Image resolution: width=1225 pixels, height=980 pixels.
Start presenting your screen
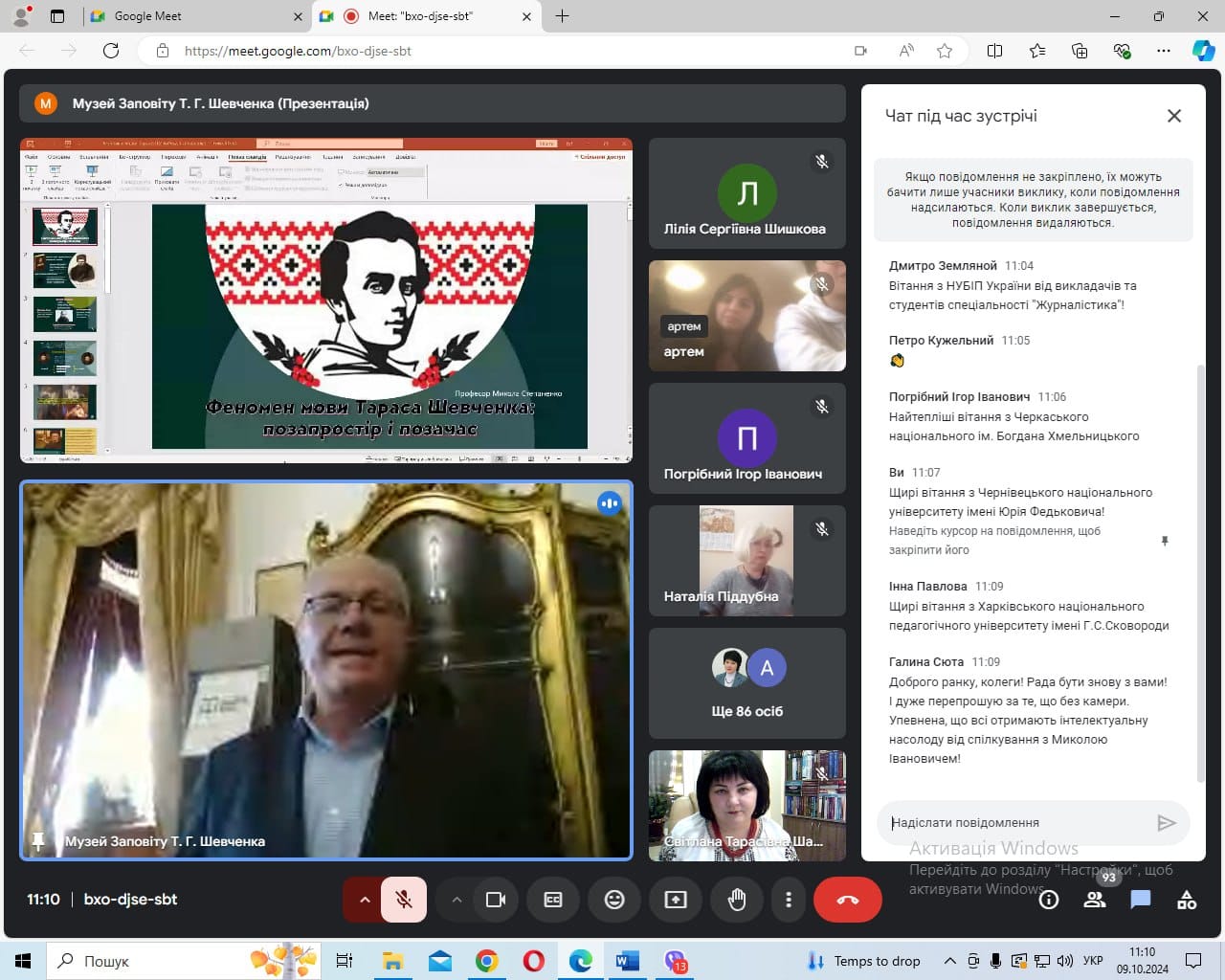676,900
